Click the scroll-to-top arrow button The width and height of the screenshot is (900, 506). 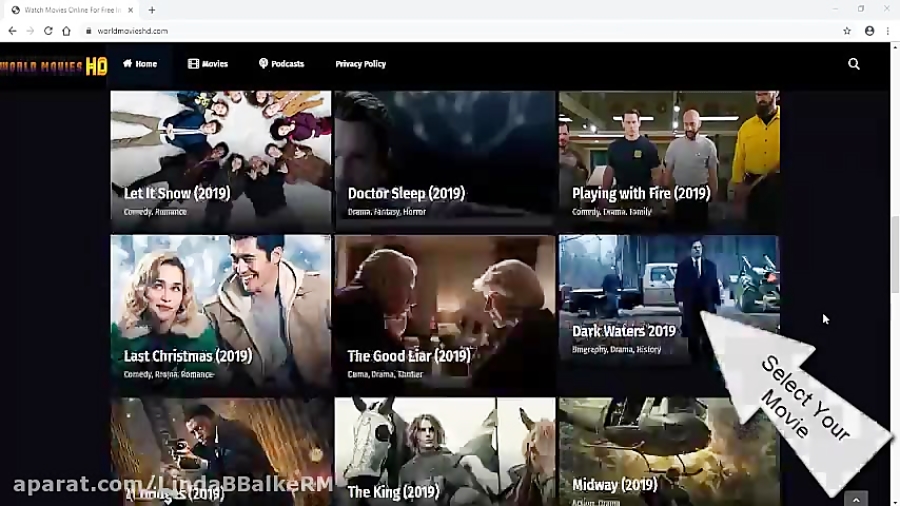tap(856, 499)
